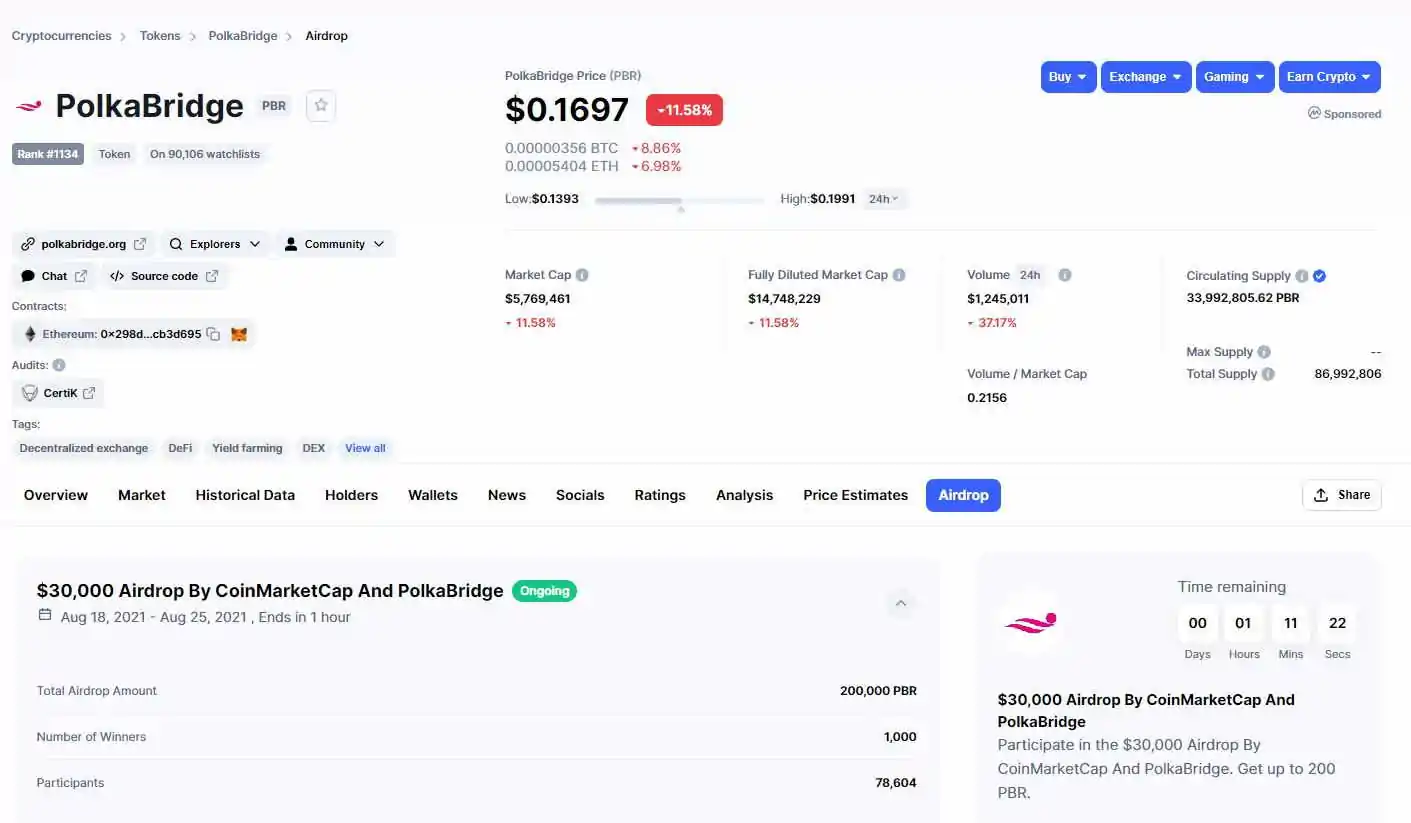
Task: Click the MetaMask fox icon
Action: point(239,334)
